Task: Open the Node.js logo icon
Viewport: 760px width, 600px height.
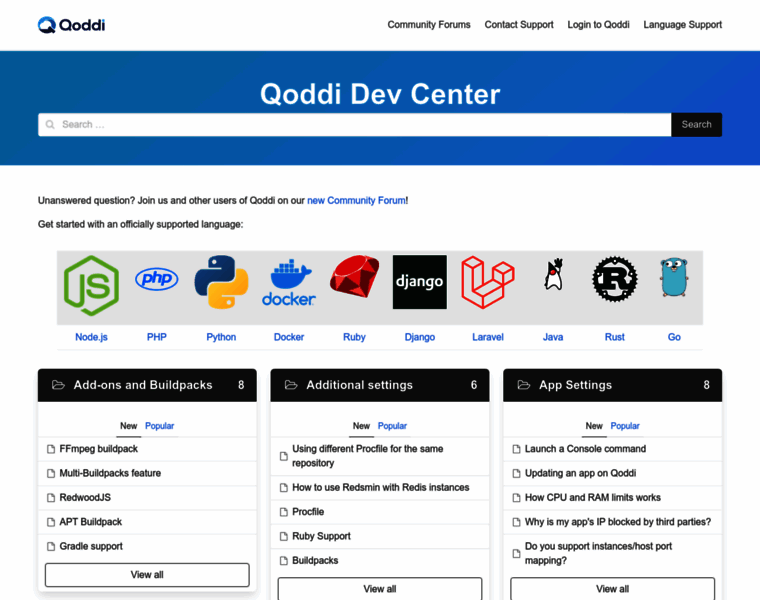Action: [x=91, y=285]
